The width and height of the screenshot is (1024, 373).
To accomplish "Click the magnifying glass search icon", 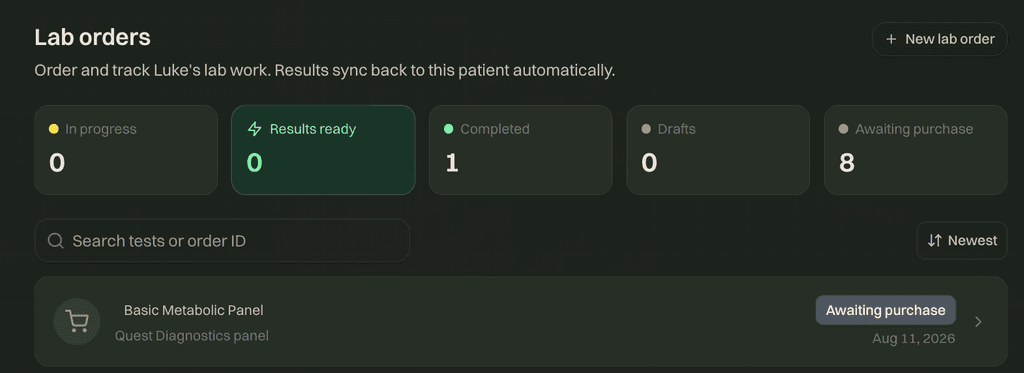I will [x=56, y=240].
